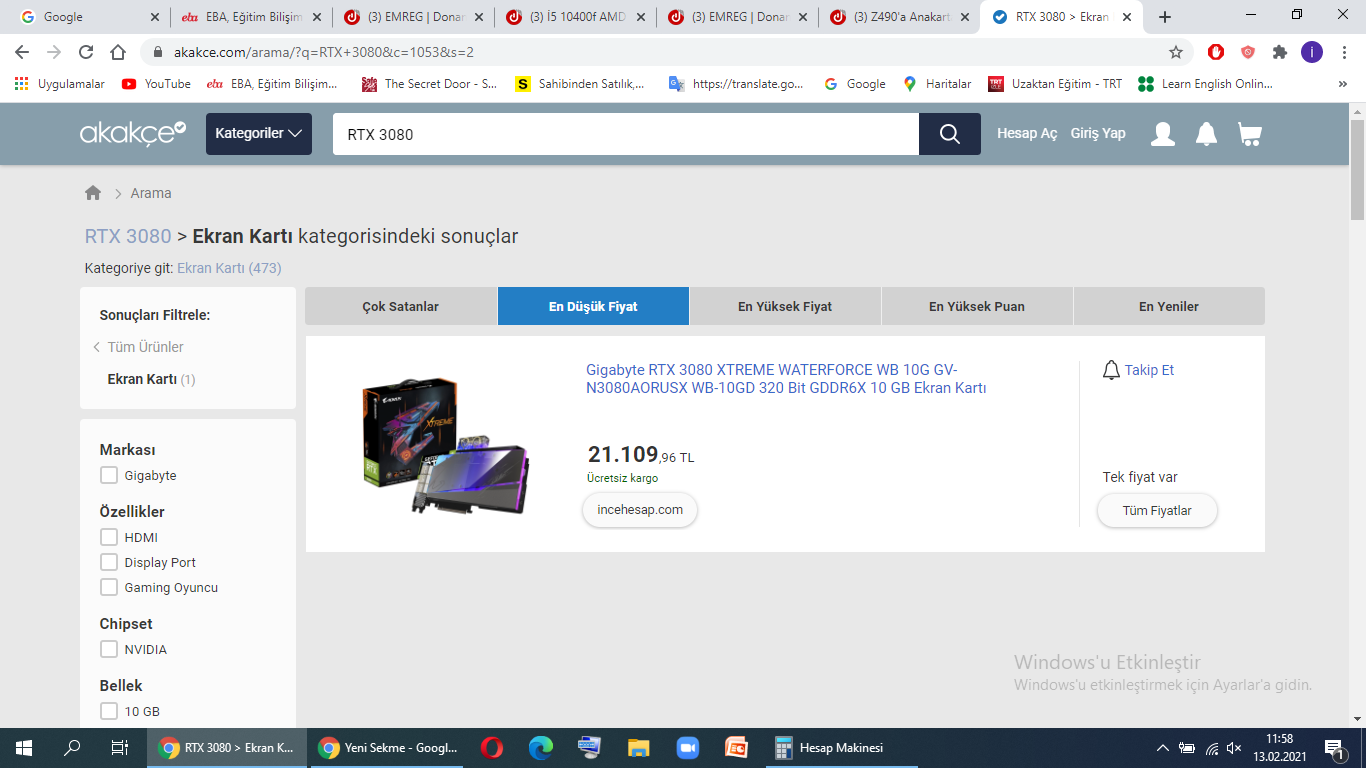The width and height of the screenshot is (1366, 768).
Task: Open Zoom from the taskbar
Action: 687,747
